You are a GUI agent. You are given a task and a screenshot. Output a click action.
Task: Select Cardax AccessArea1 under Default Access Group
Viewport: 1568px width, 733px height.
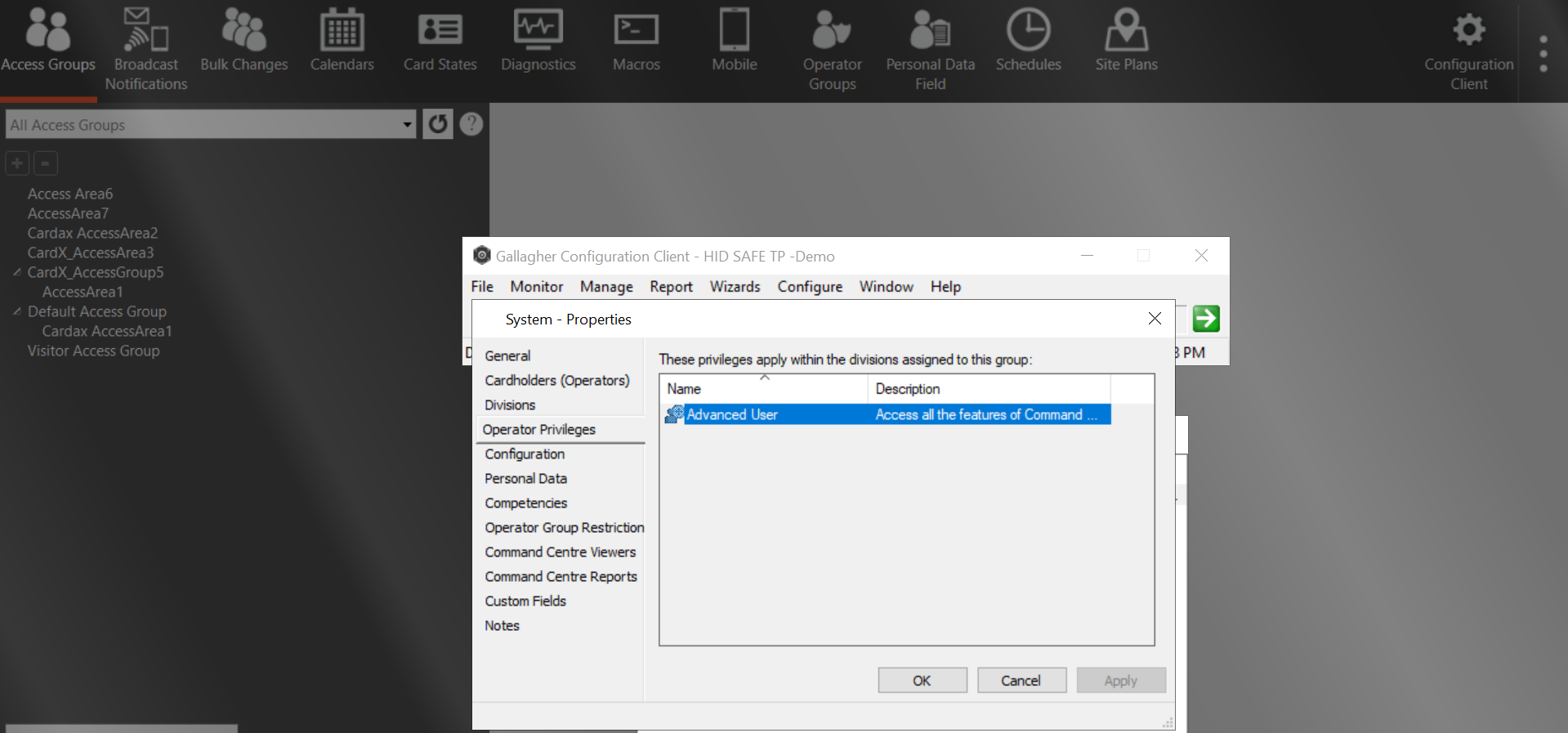click(107, 331)
